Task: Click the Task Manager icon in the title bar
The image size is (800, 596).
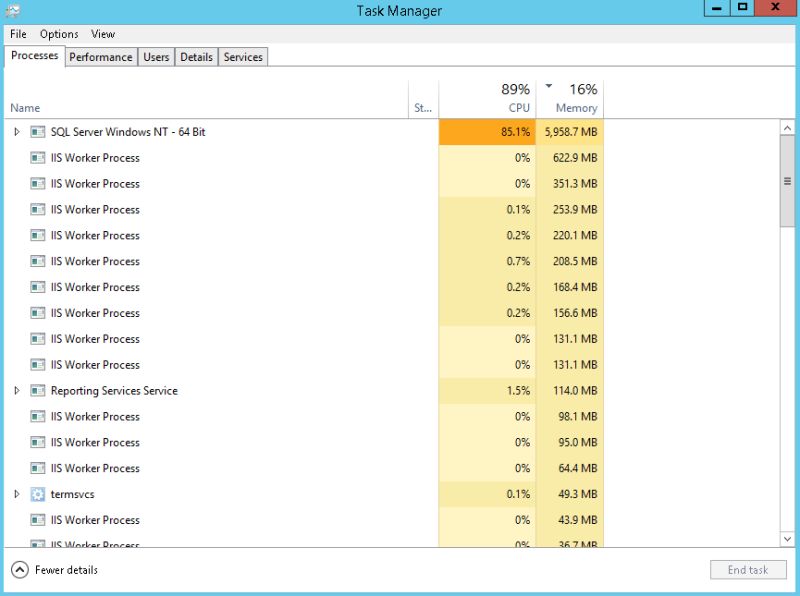Action: click(x=13, y=11)
